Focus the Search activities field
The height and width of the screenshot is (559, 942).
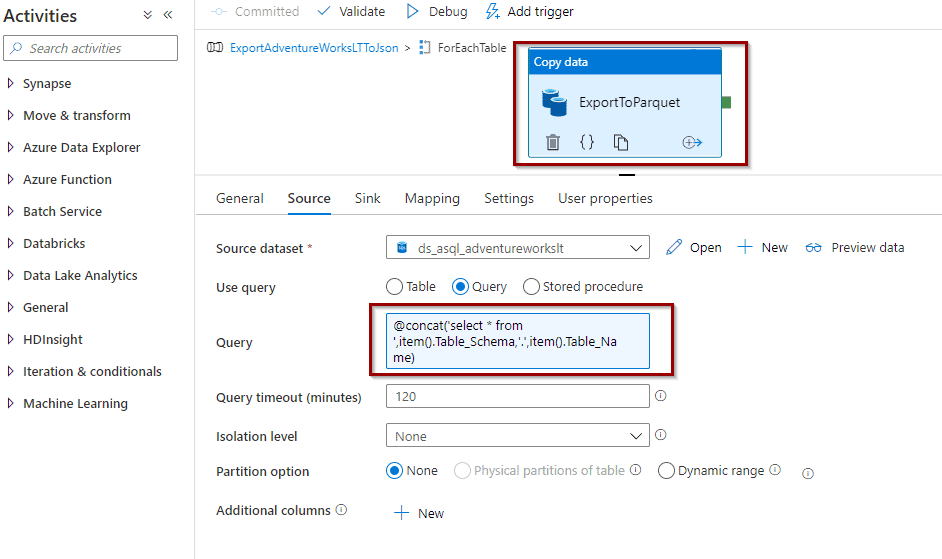pyautogui.click(x=91, y=48)
